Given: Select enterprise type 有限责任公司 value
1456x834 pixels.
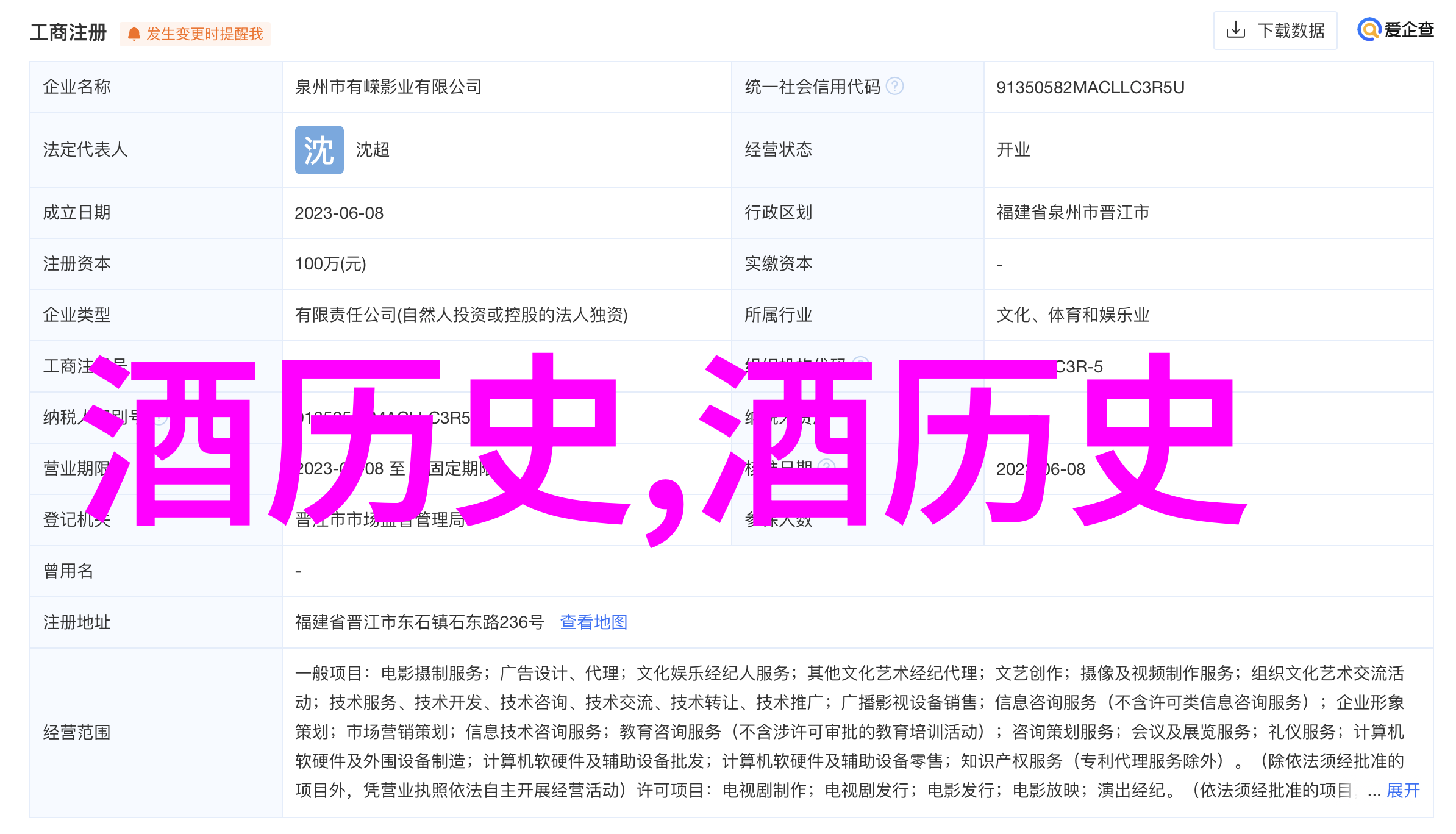Looking at the screenshot, I should coord(462,315).
